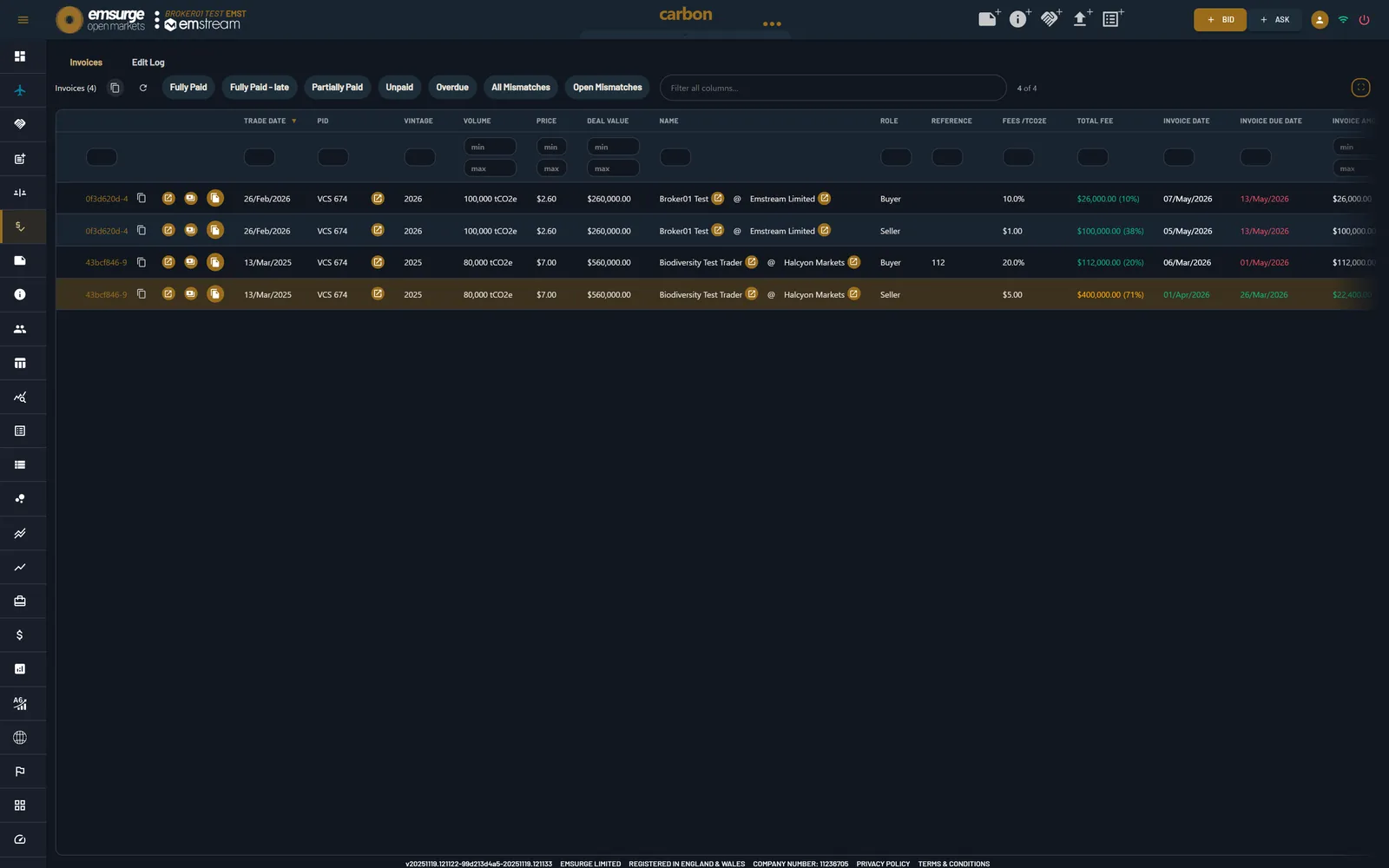Copy all invoices using icon beside Invoices (4)
The width and height of the screenshot is (1389, 868).
(x=115, y=88)
